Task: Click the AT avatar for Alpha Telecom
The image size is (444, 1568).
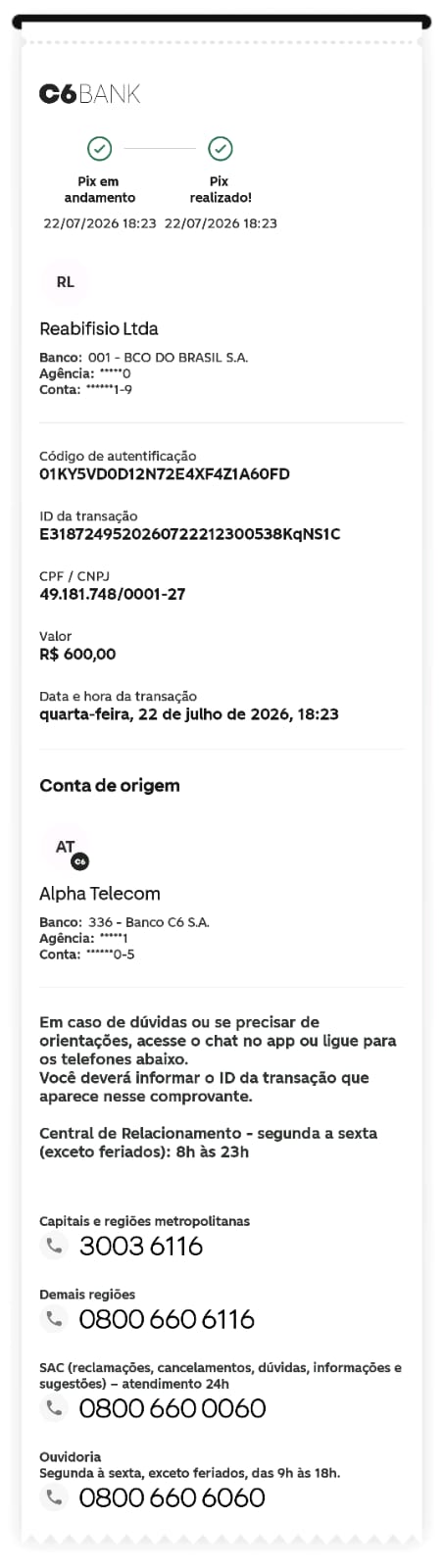Action: pos(65,847)
